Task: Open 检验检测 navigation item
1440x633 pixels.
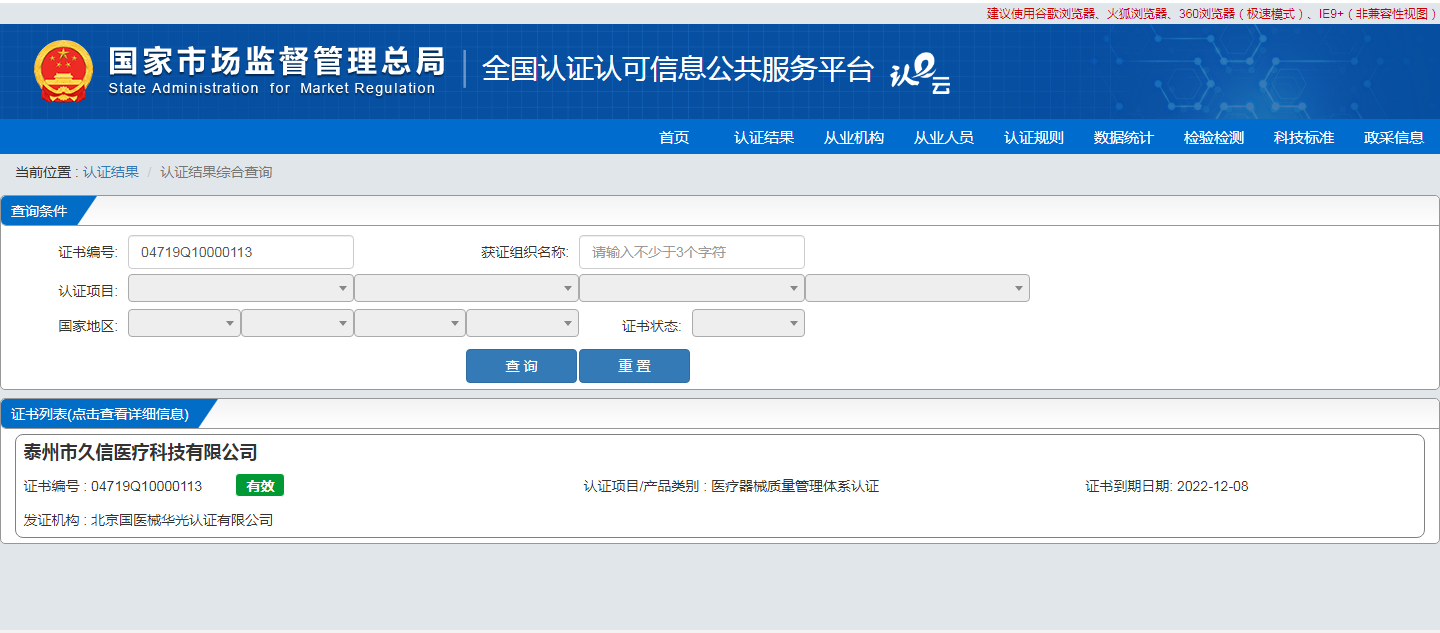Action: click(x=1214, y=138)
